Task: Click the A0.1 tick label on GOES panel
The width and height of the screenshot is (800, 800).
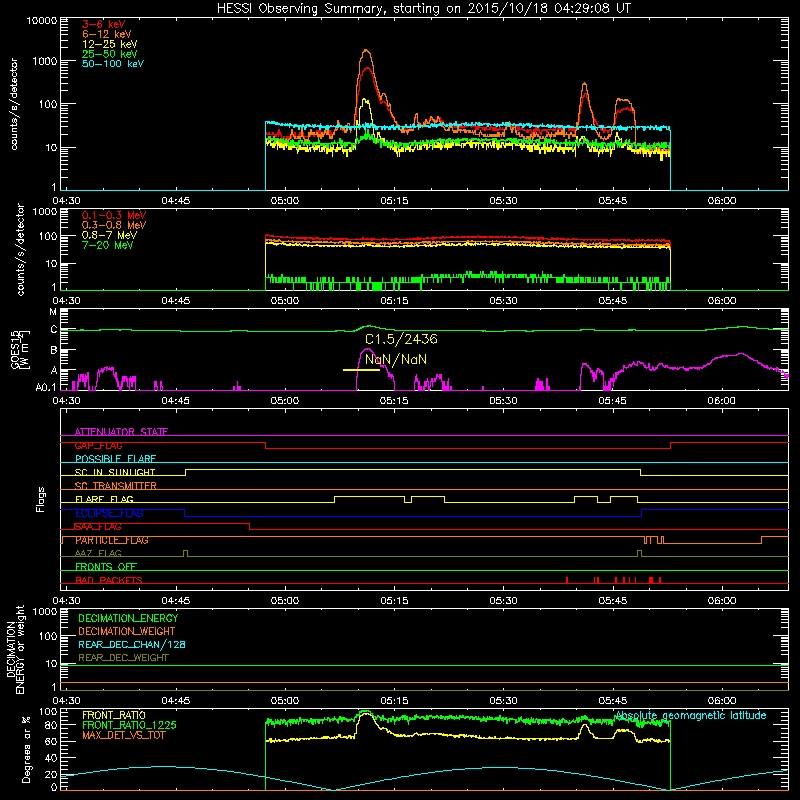Action: tap(46, 388)
